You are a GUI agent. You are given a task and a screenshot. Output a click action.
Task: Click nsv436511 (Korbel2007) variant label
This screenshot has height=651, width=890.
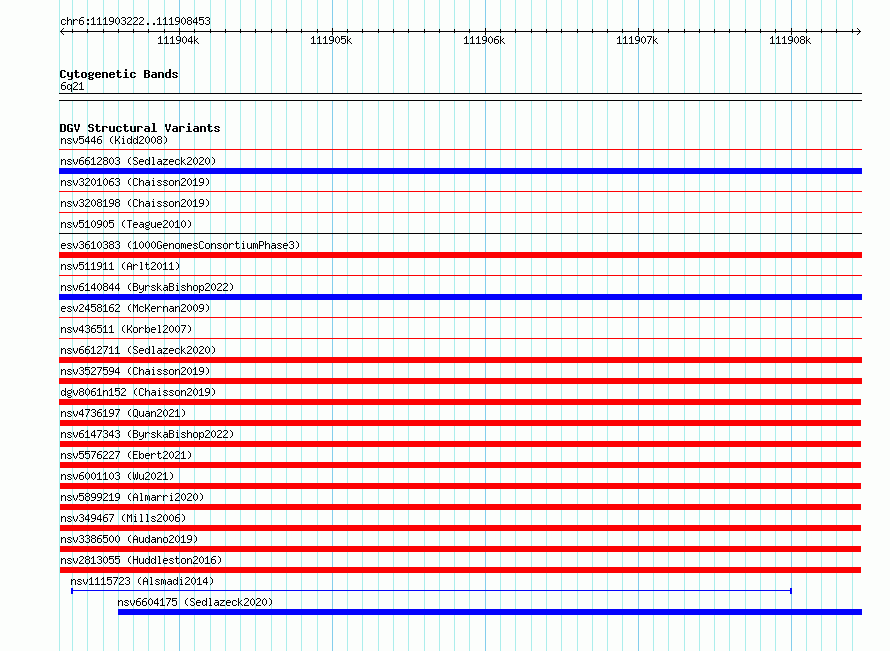pos(126,329)
